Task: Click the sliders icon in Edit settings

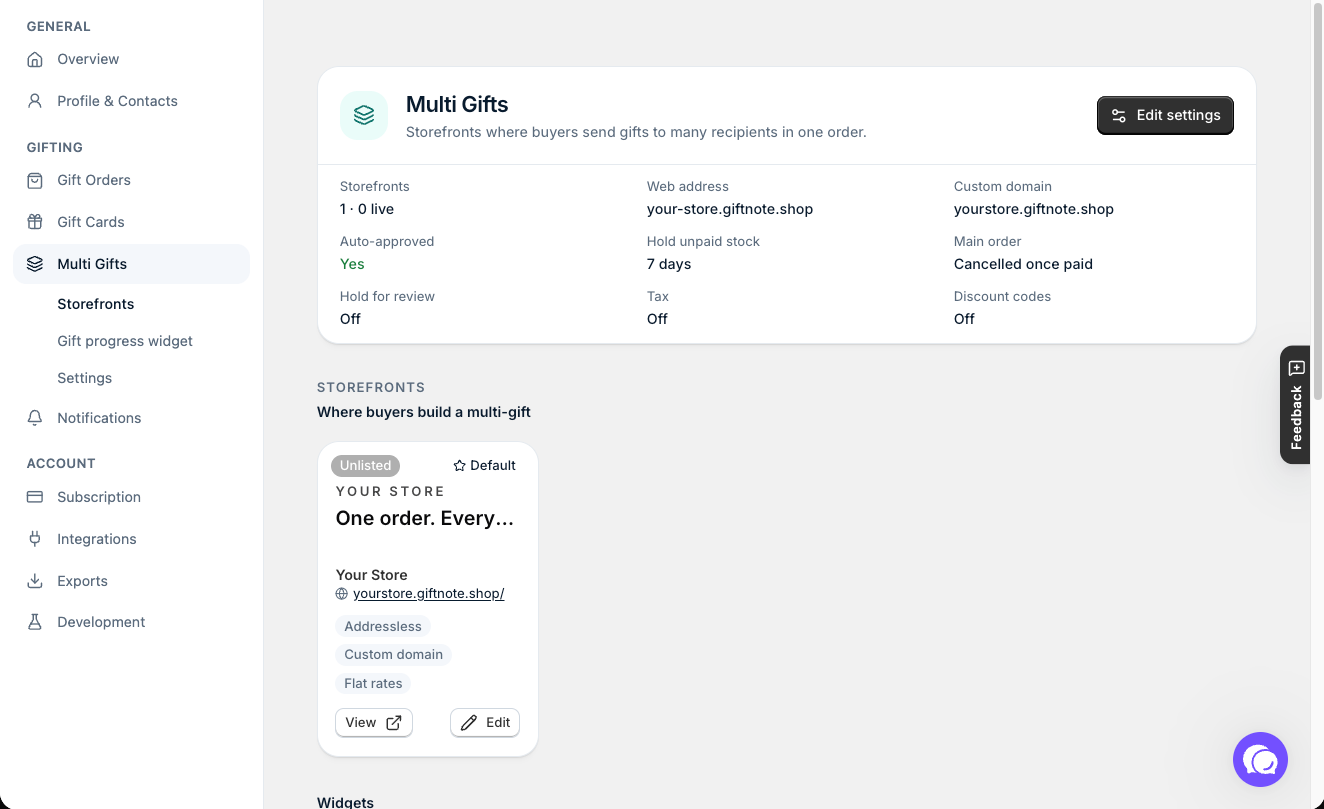Action: pos(1119,115)
